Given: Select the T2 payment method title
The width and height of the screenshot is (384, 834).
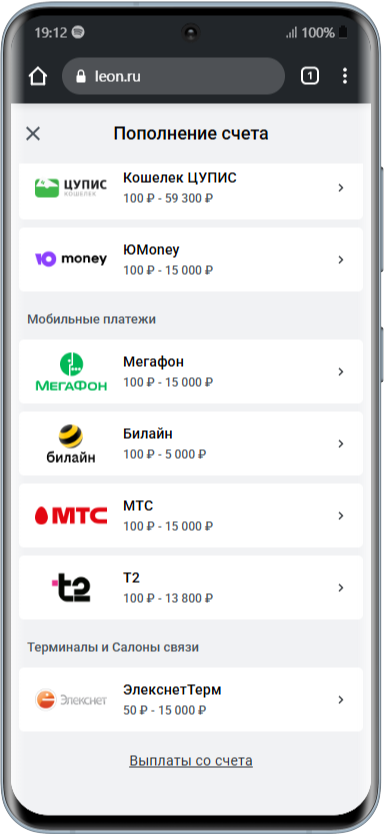Looking at the screenshot, I should (x=131, y=578).
